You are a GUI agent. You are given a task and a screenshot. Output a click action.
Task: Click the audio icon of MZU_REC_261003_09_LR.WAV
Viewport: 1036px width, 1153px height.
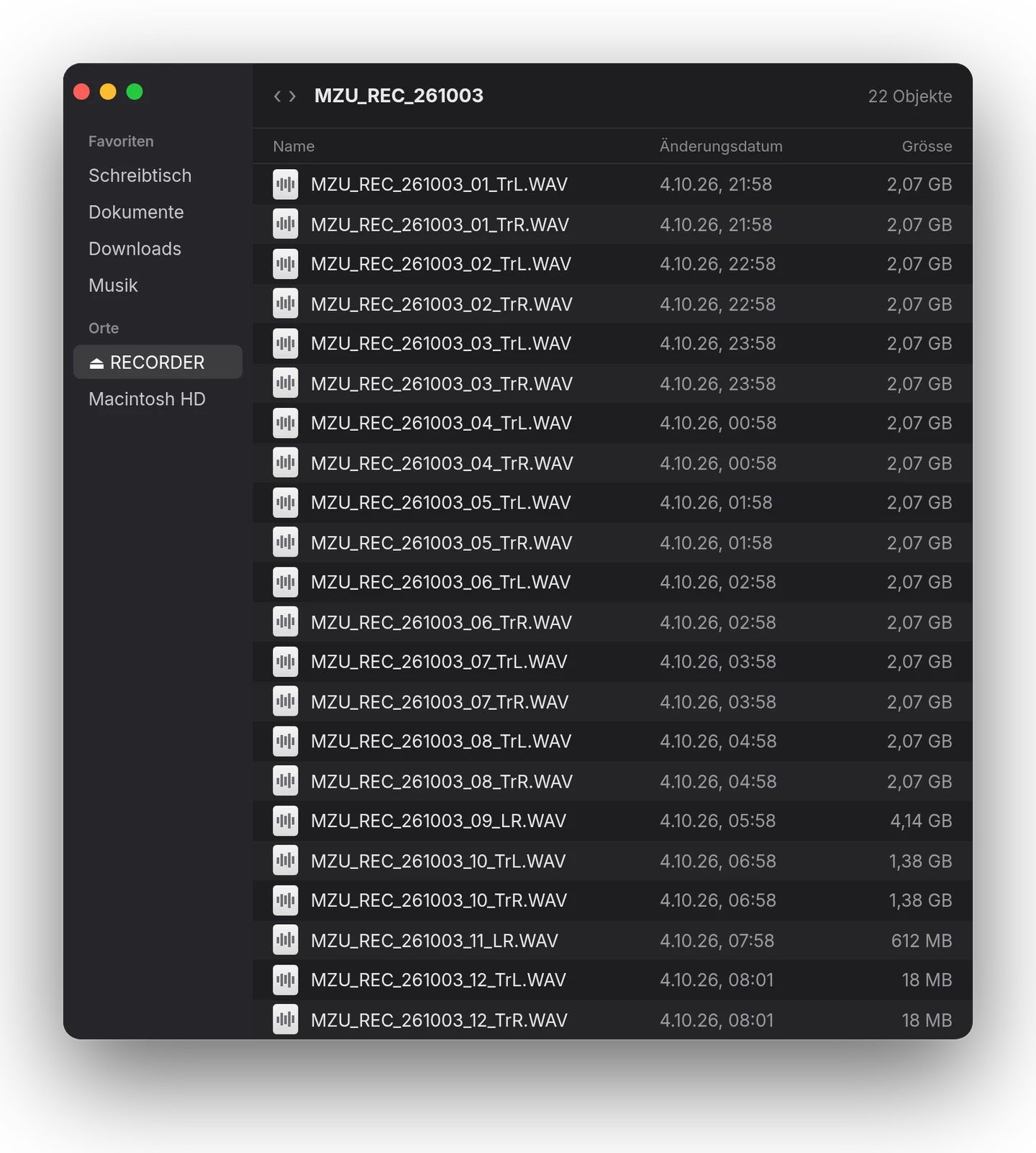pyautogui.click(x=286, y=821)
